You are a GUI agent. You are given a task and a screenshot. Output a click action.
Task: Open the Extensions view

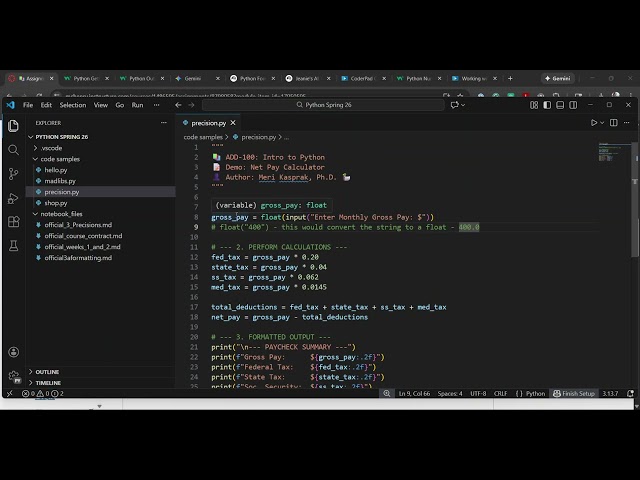13,221
